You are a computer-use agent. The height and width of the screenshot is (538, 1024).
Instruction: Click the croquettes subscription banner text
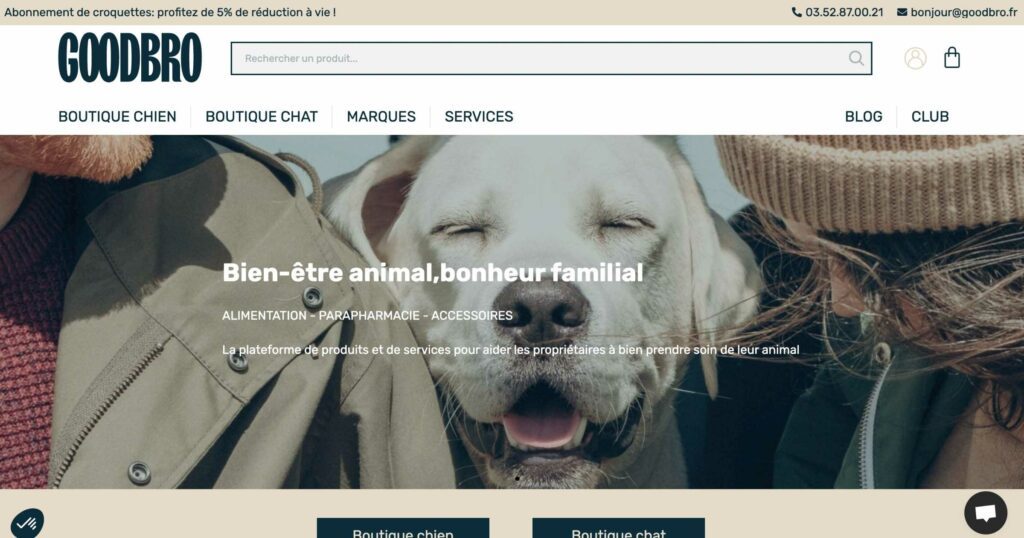tap(170, 12)
